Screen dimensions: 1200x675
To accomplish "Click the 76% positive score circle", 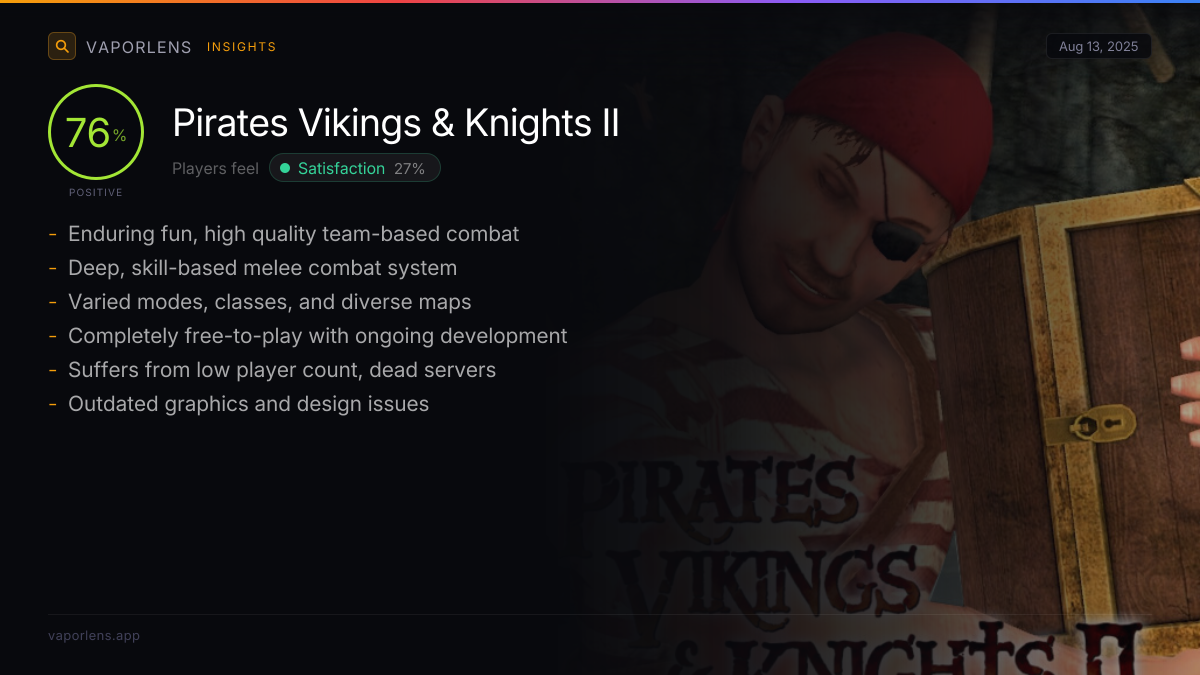I will tap(96, 133).
